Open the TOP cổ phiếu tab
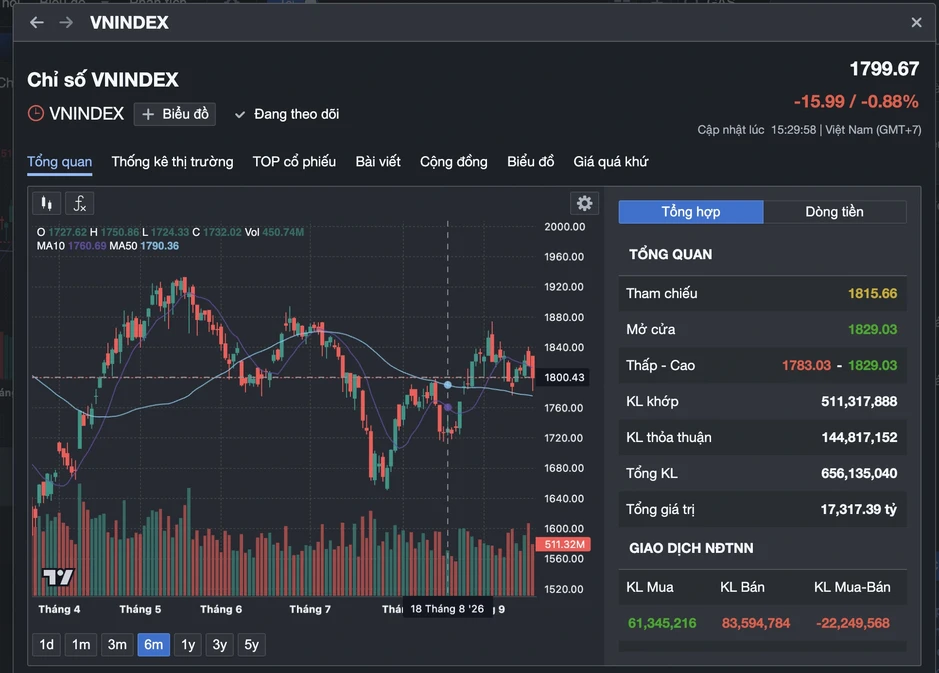The height and width of the screenshot is (673, 939). point(294,162)
